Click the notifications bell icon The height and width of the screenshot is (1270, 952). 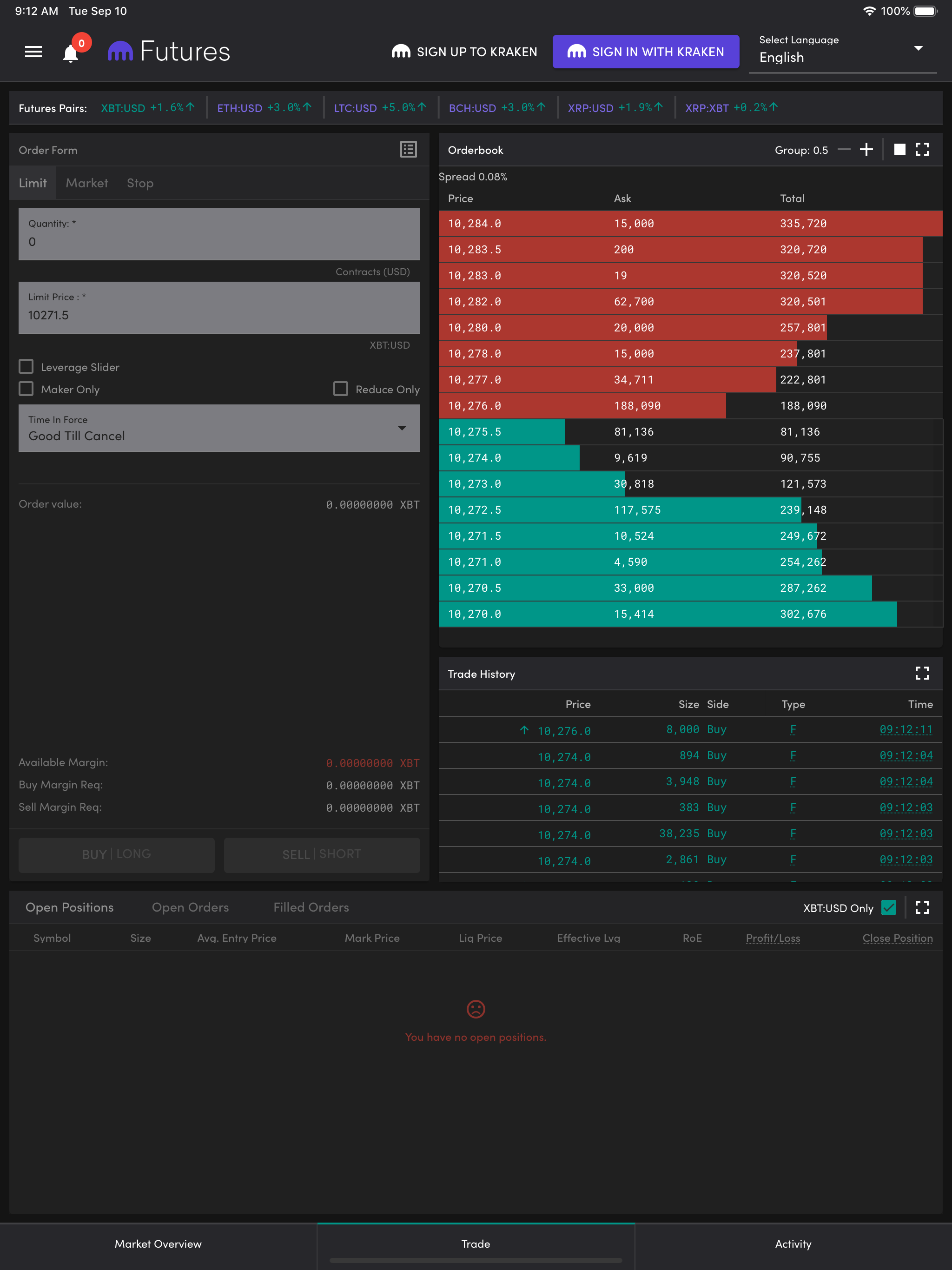tap(71, 53)
